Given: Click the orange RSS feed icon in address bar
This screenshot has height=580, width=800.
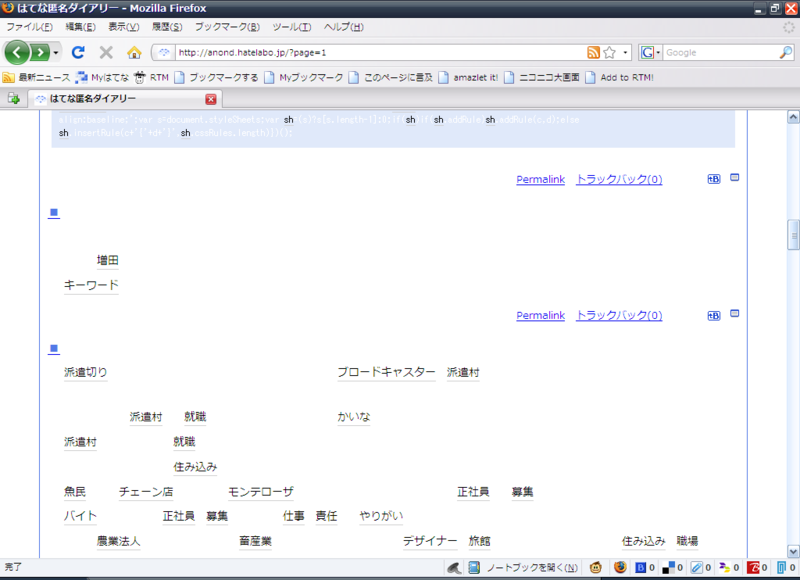Looking at the screenshot, I should 593,52.
